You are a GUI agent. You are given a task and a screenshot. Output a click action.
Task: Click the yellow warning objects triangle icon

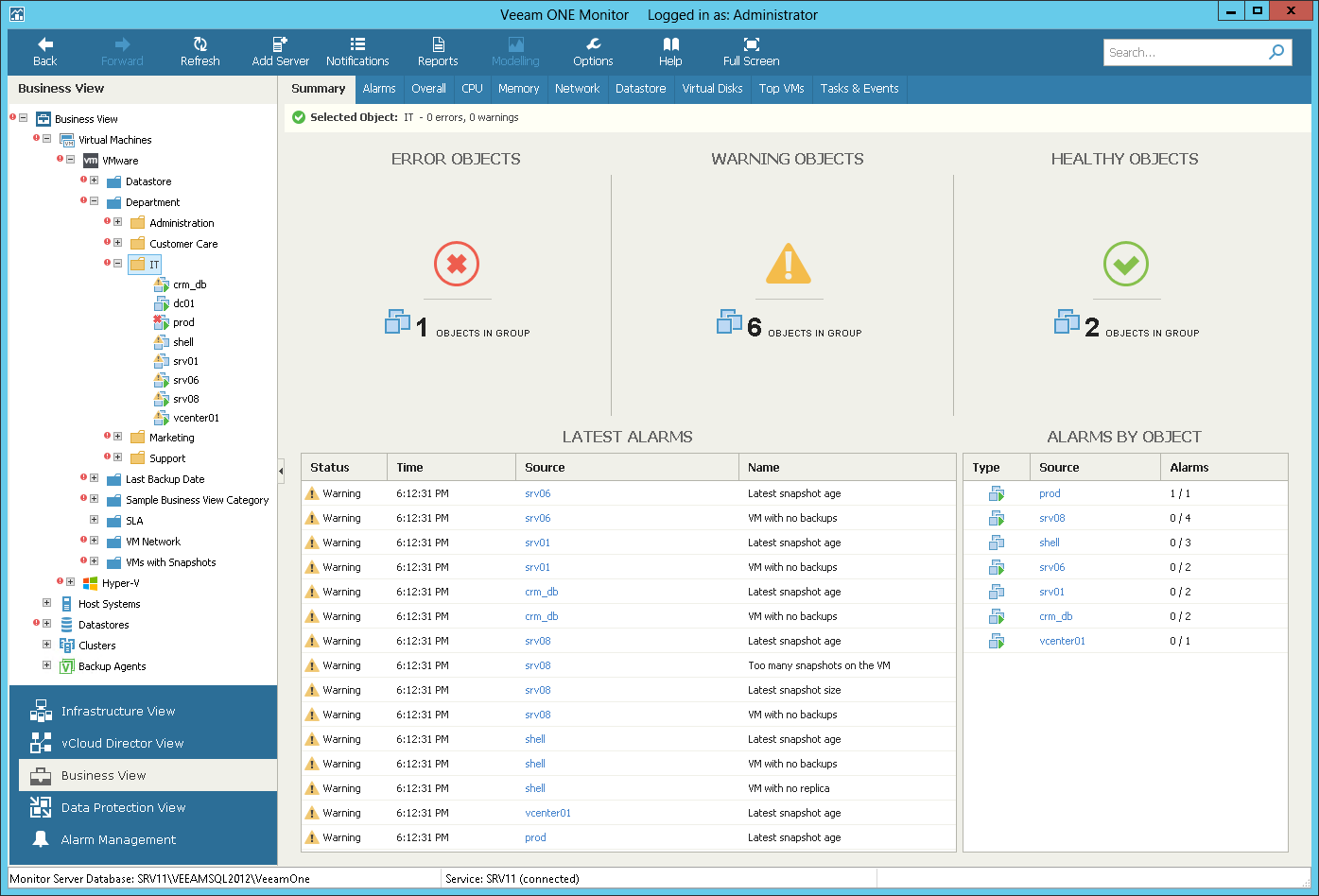coord(788,265)
